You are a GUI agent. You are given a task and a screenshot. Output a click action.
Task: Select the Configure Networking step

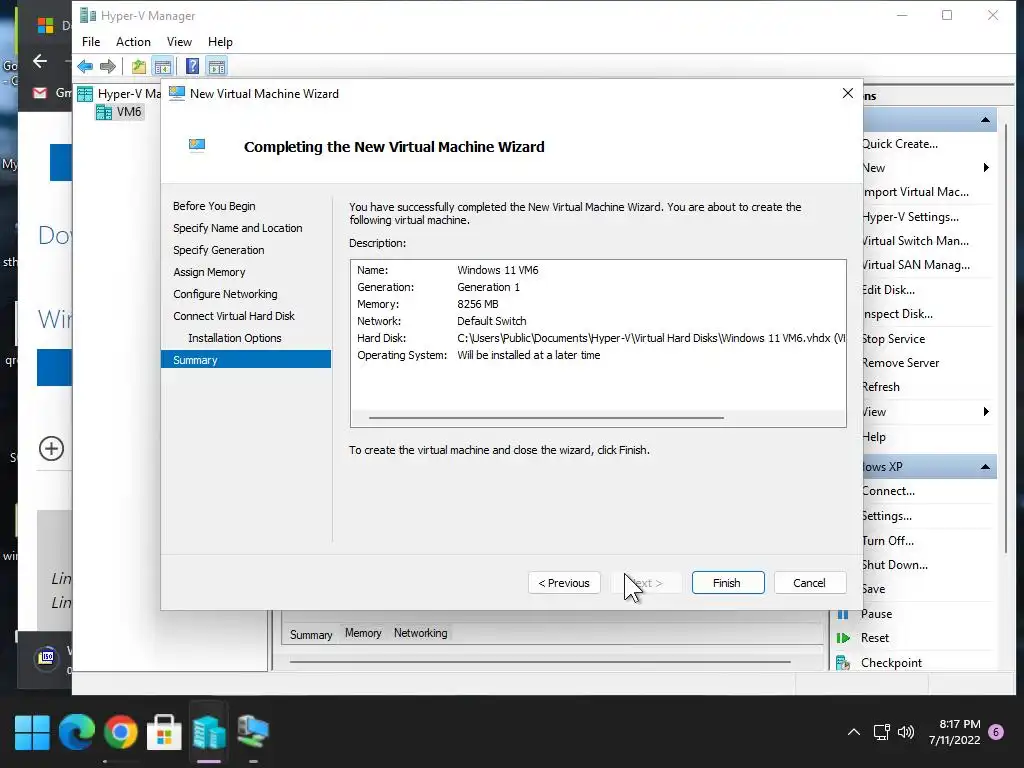point(225,295)
